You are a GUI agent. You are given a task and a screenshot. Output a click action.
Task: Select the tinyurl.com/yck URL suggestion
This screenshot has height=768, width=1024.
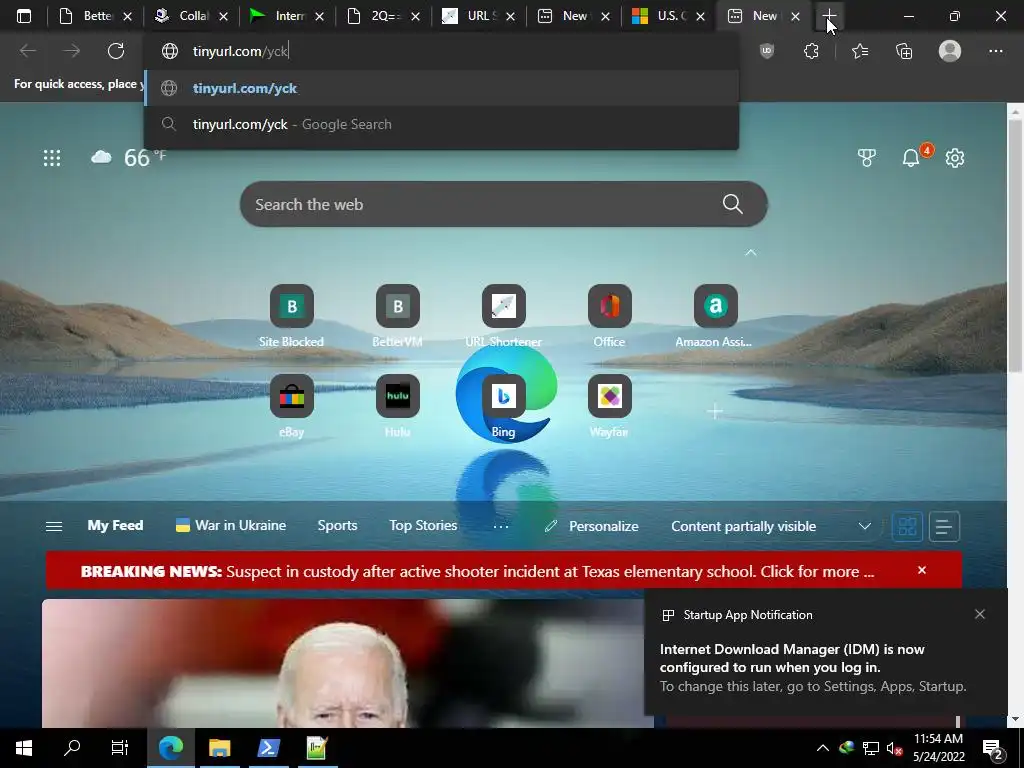(x=441, y=88)
